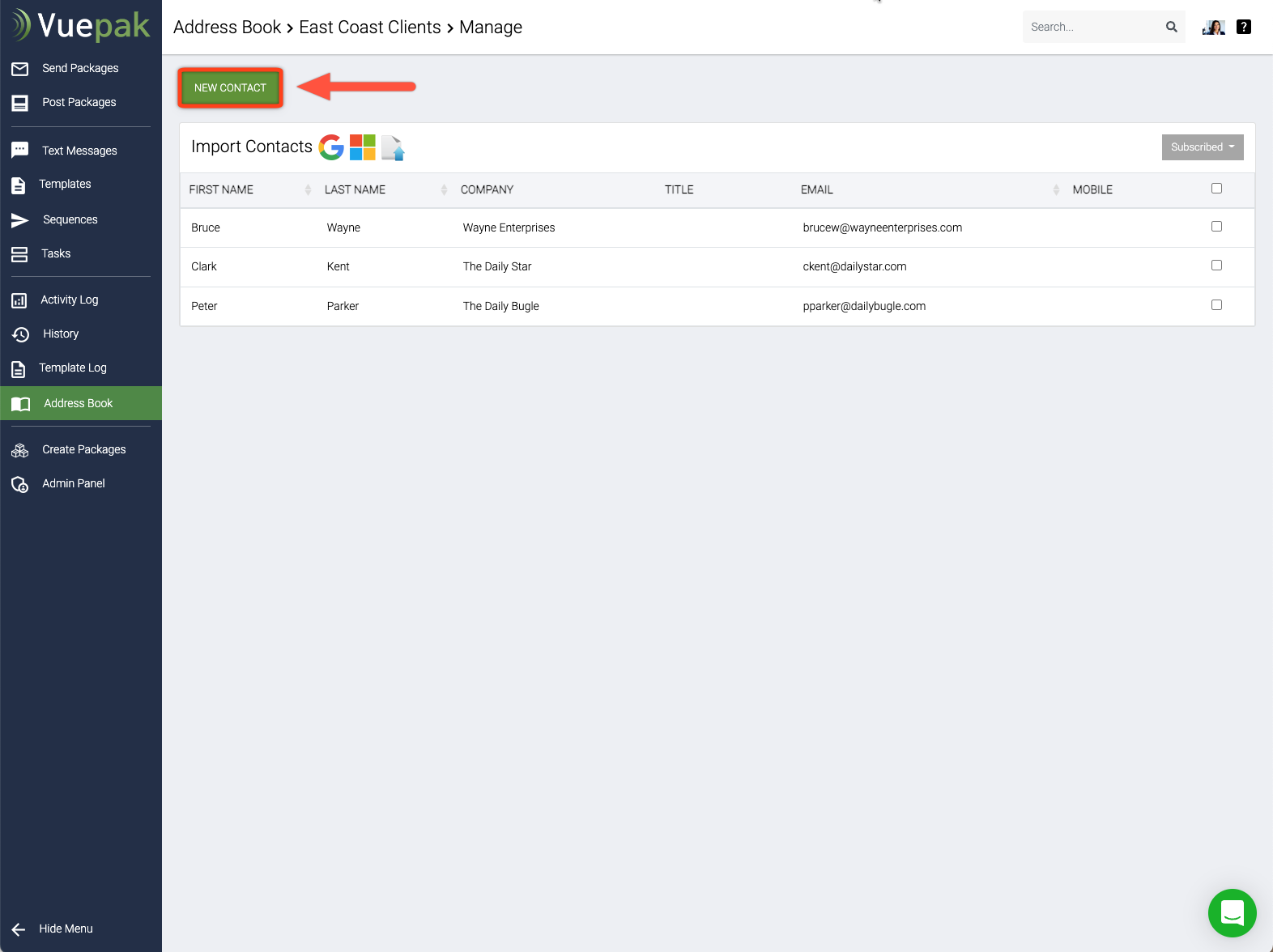Viewport: 1273px width, 952px height.
Task: Import contacts from Microsoft icon
Action: [x=363, y=147]
